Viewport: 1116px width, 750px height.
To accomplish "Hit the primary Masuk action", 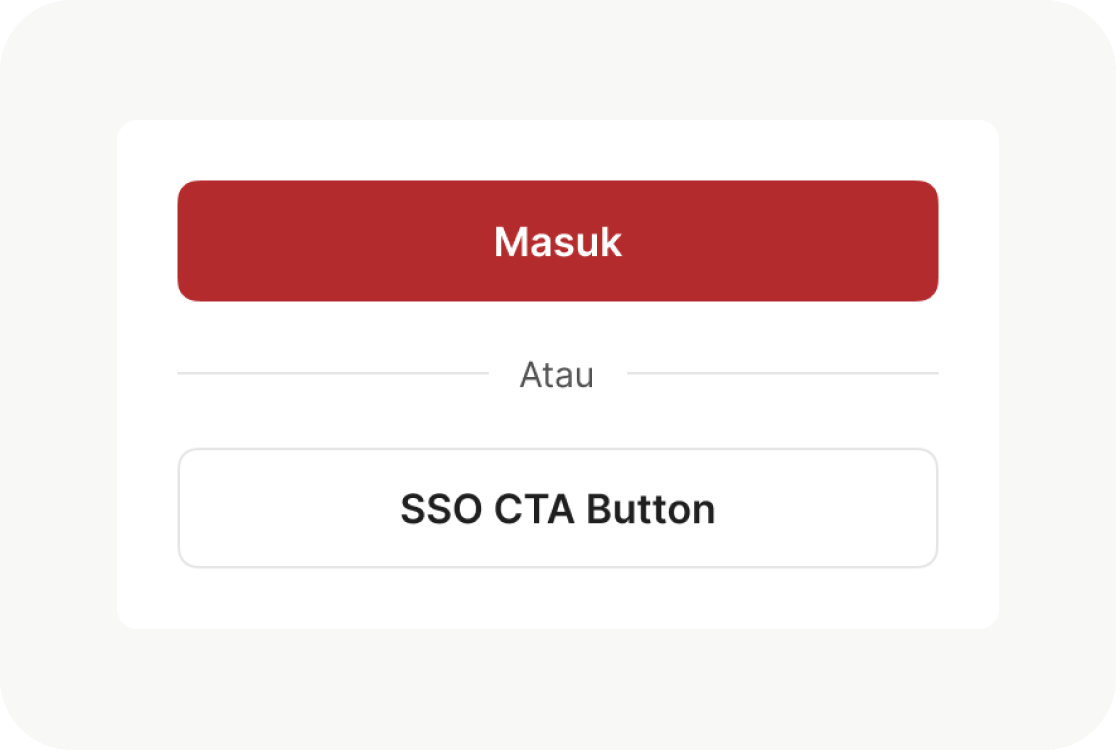I will 557,241.
